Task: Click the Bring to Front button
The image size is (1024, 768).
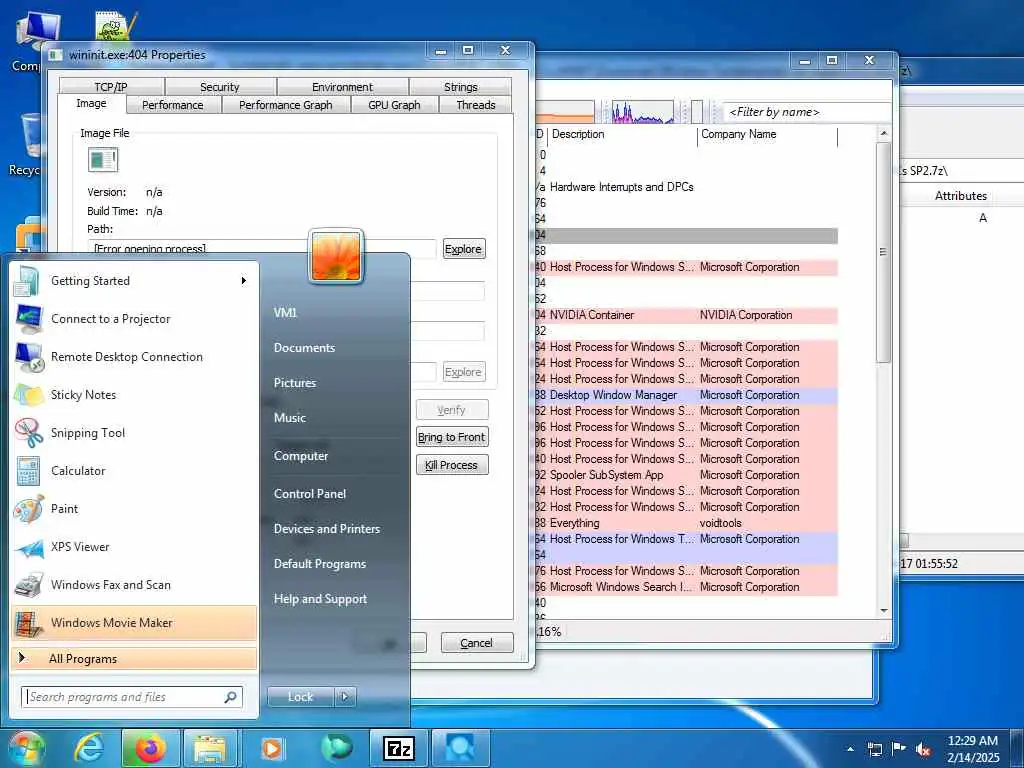Action: (452, 437)
